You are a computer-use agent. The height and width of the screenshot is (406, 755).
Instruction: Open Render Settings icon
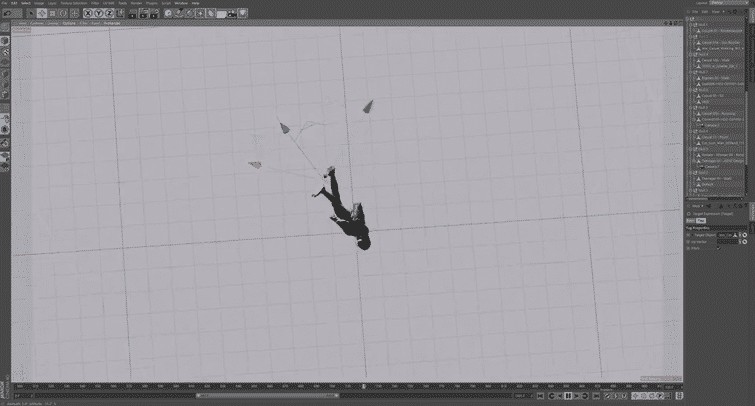(154, 13)
